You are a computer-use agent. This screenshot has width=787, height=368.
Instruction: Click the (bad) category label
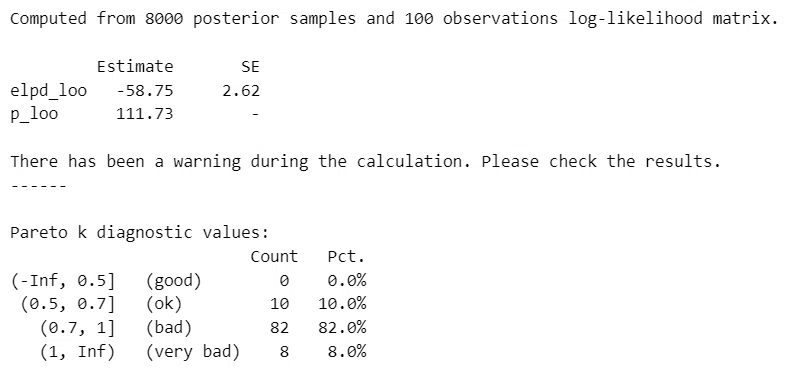(169, 328)
